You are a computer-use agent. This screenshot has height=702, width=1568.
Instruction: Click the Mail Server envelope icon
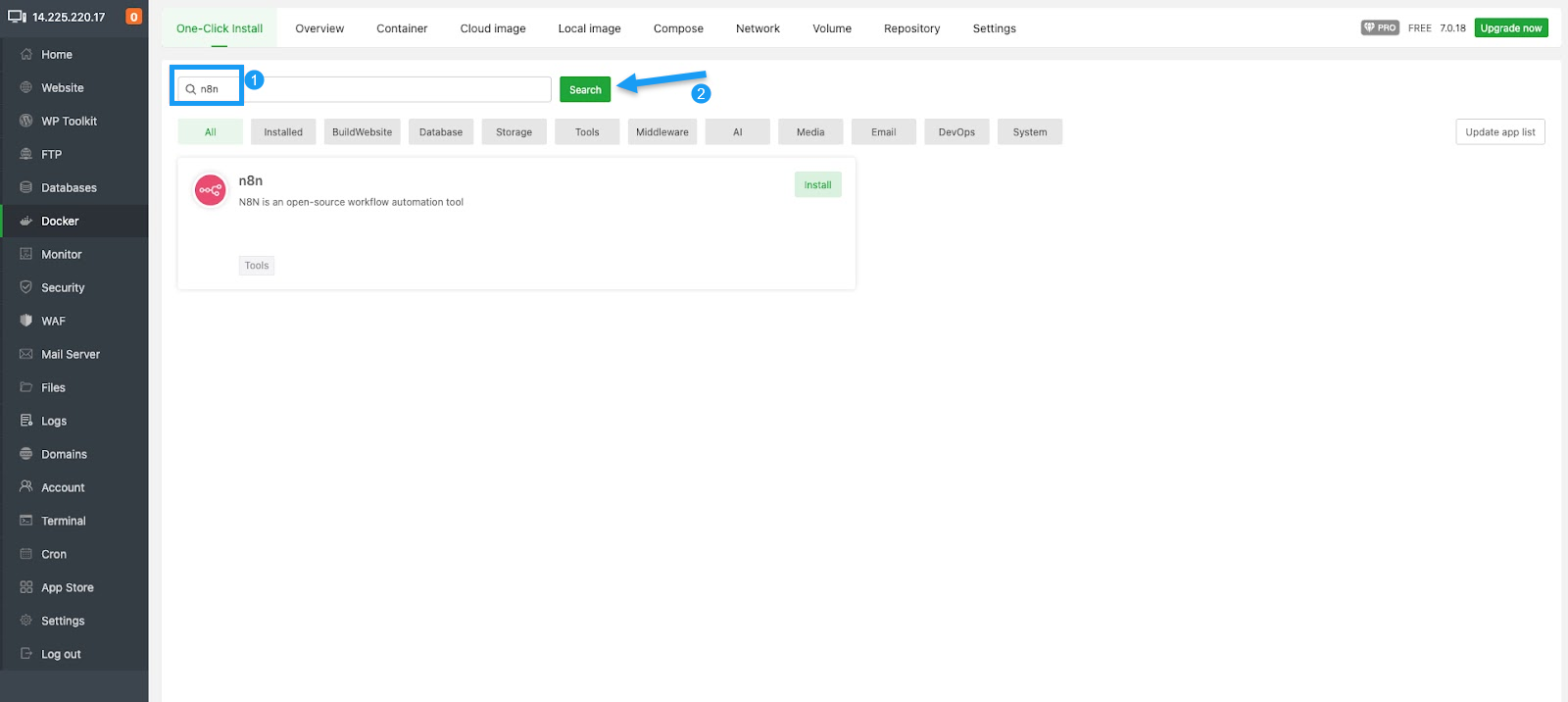tap(26, 354)
